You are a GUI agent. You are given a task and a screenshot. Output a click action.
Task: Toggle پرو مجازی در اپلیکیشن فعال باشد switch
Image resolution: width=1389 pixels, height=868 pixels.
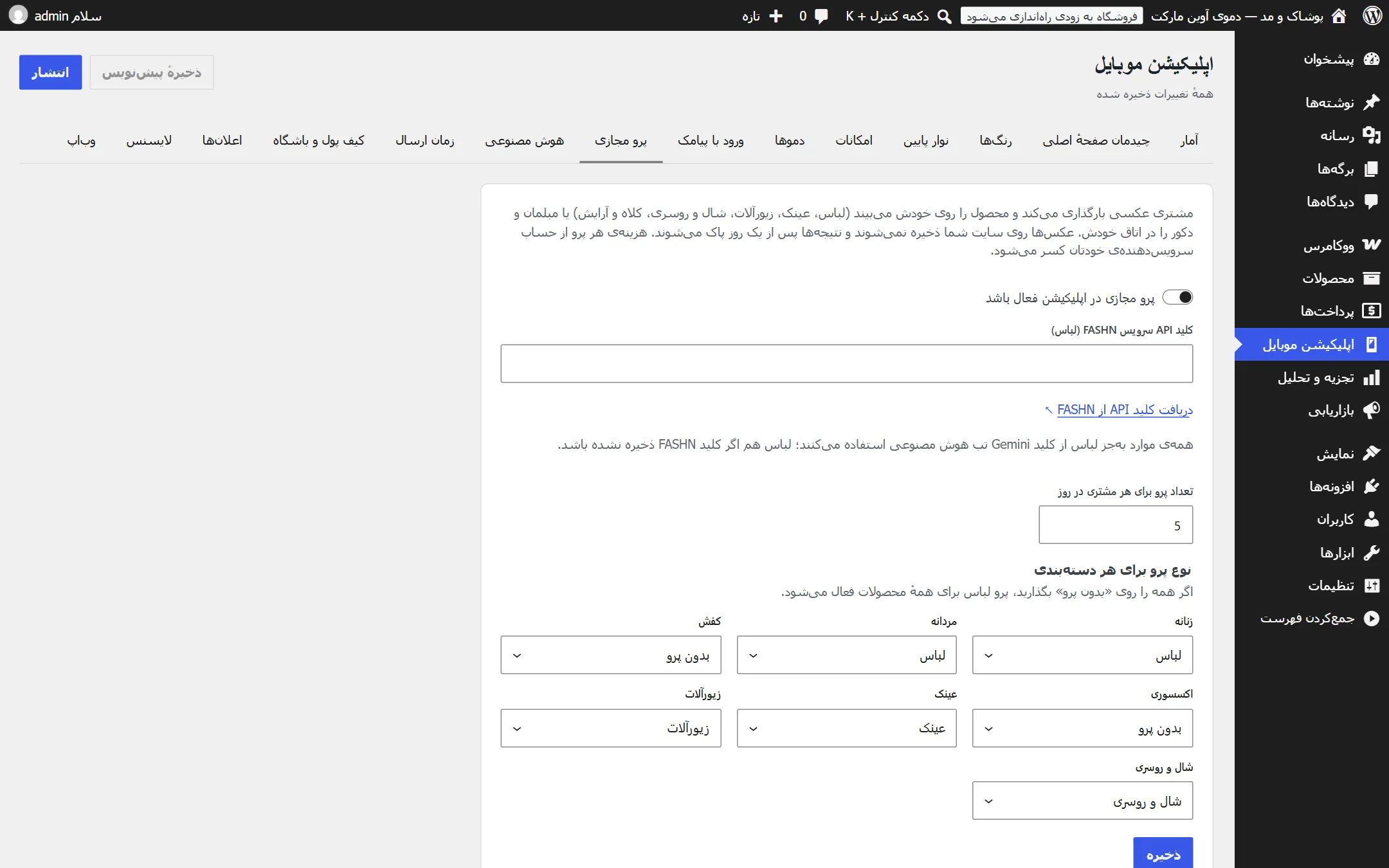[1177, 297]
